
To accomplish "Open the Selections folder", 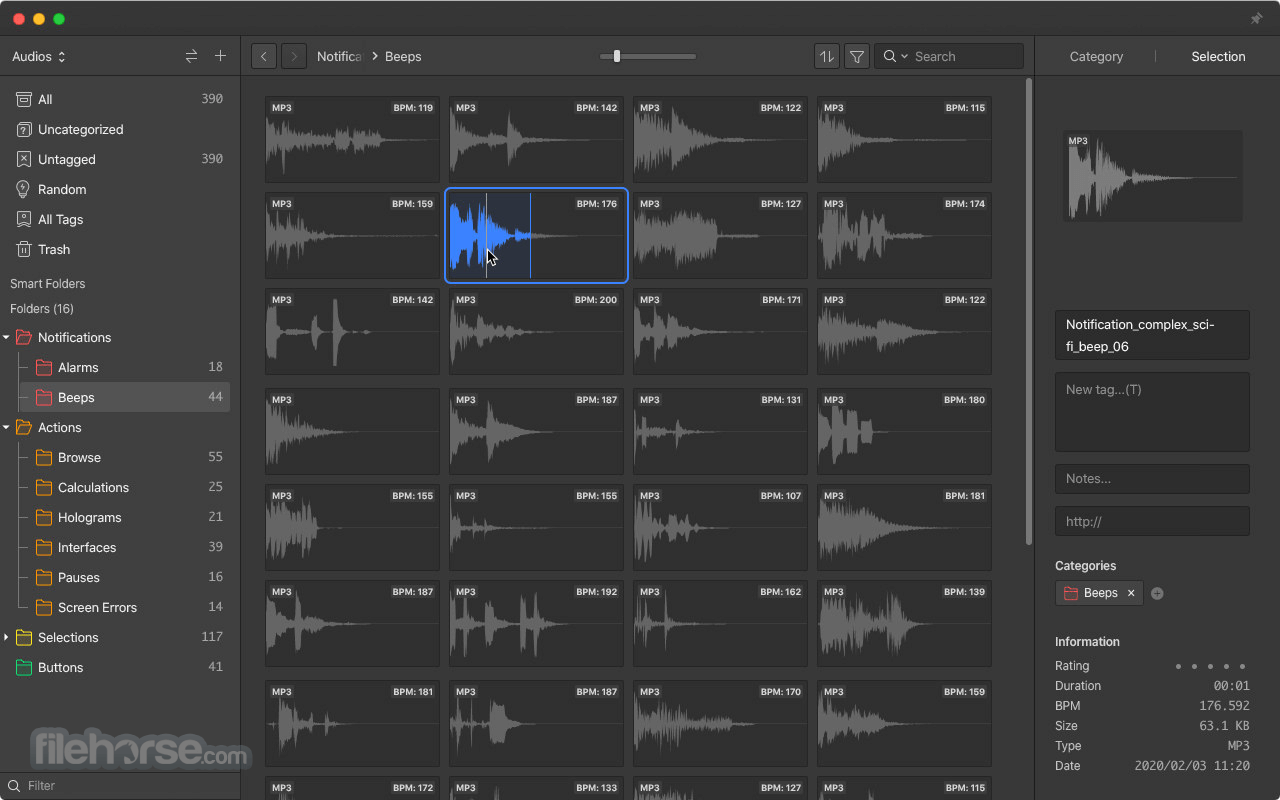I will coord(120,637).
